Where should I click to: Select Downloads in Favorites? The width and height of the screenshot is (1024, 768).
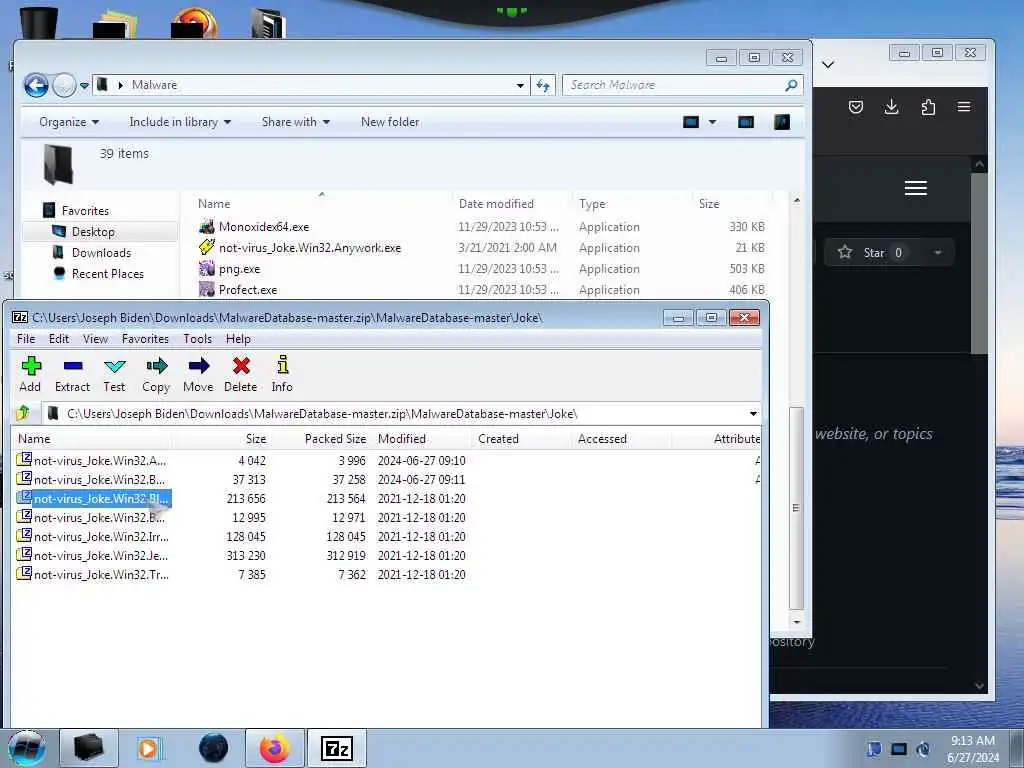pos(101,253)
